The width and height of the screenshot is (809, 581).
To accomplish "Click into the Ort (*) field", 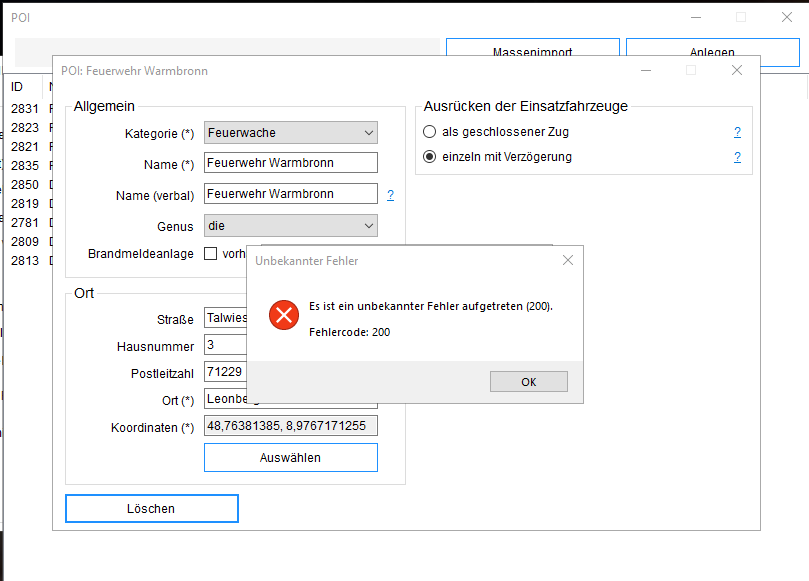I will (225, 399).
